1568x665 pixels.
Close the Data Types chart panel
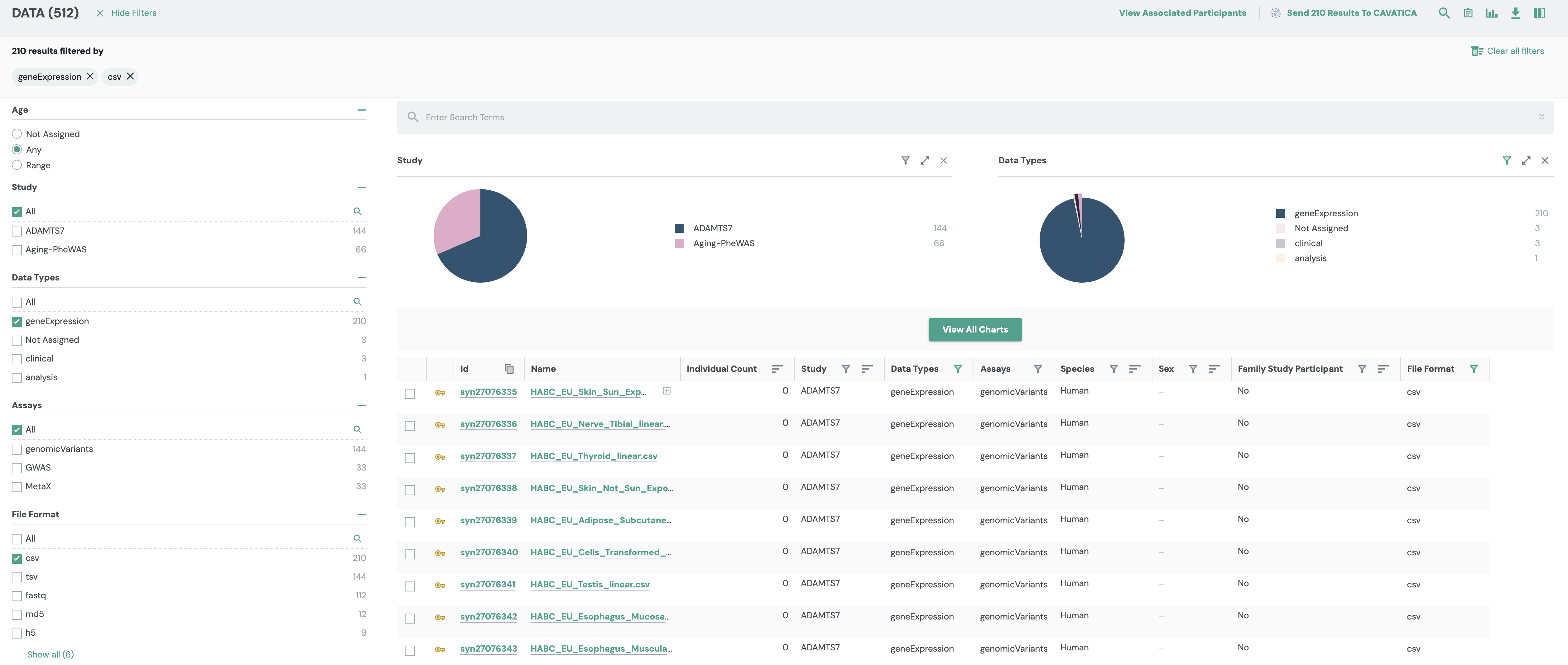point(1545,160)
